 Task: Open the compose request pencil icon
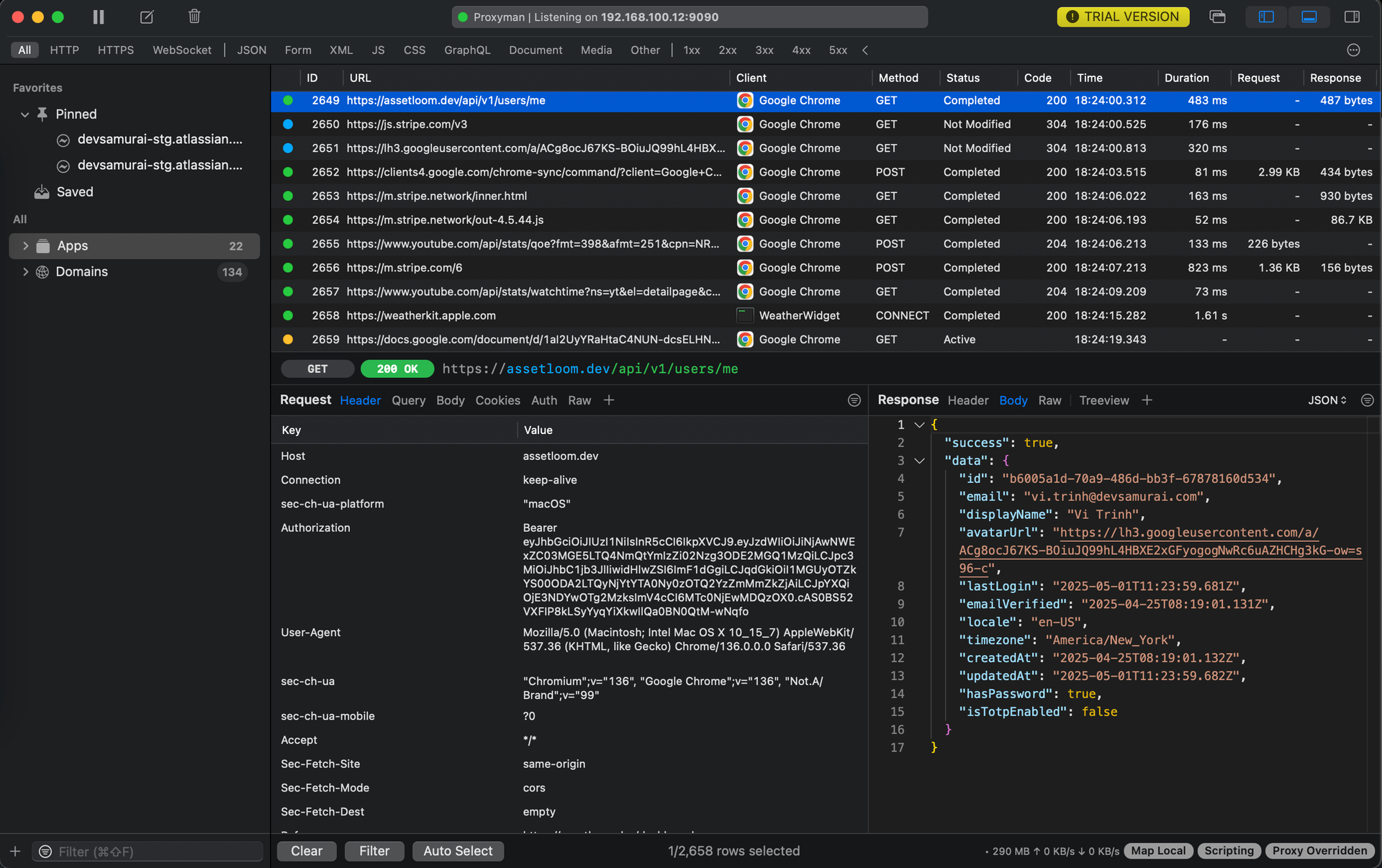[x=147, y=17]
